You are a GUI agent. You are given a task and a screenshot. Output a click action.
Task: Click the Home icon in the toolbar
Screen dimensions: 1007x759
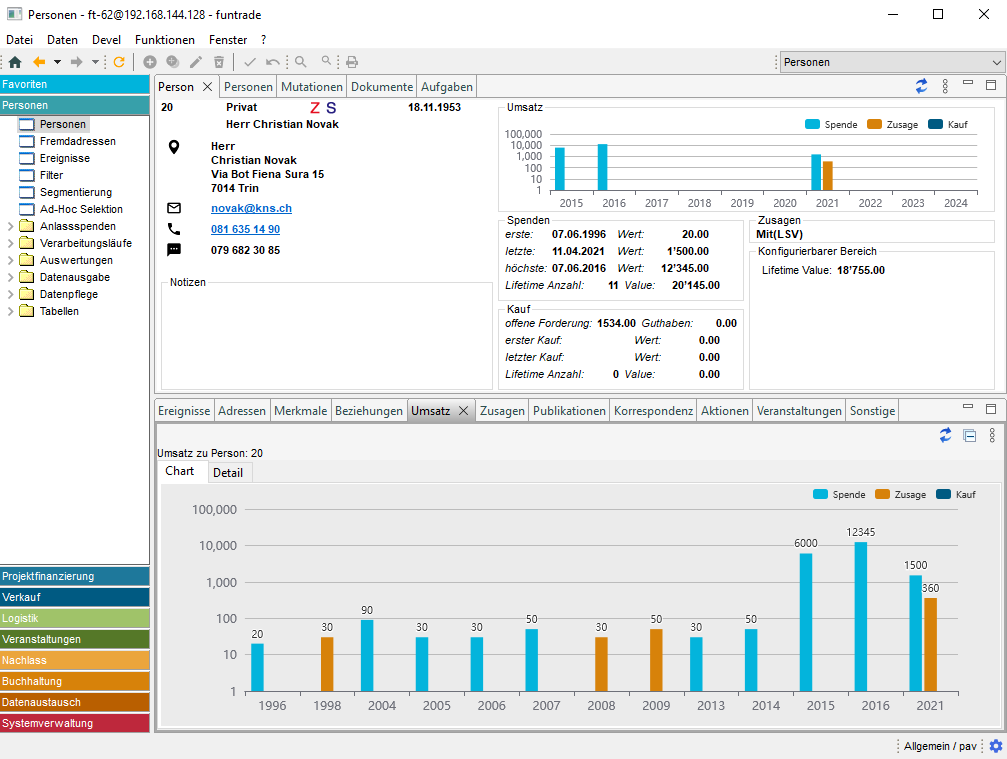pos(14,62)
